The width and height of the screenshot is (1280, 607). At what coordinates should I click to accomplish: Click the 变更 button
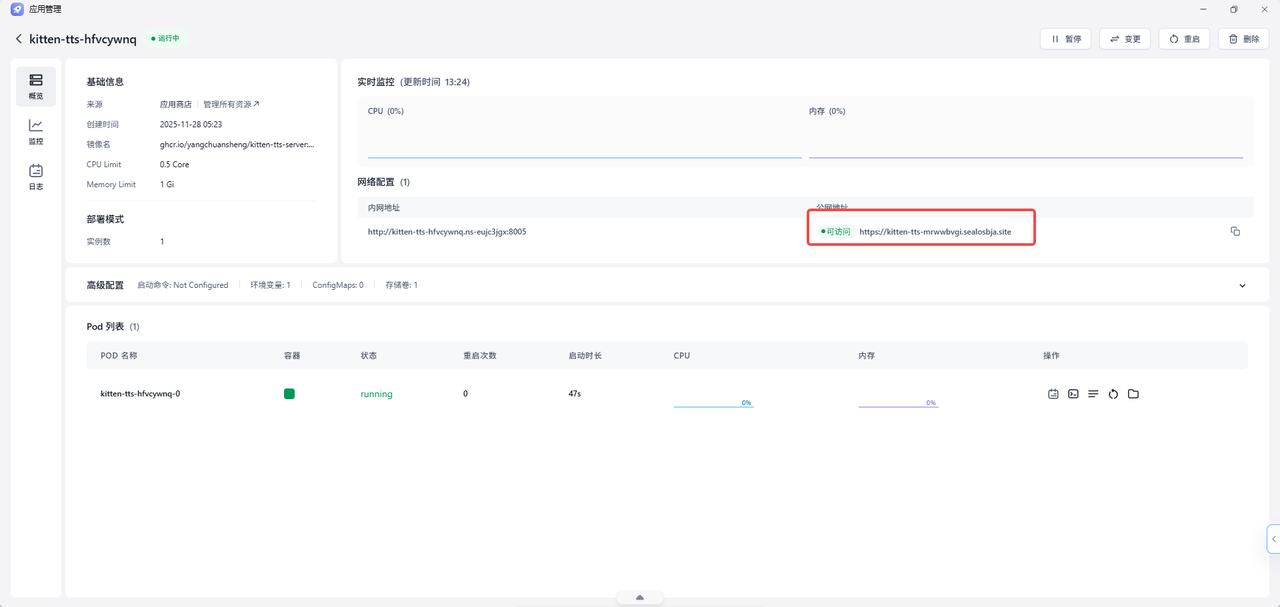(1125, 39)
